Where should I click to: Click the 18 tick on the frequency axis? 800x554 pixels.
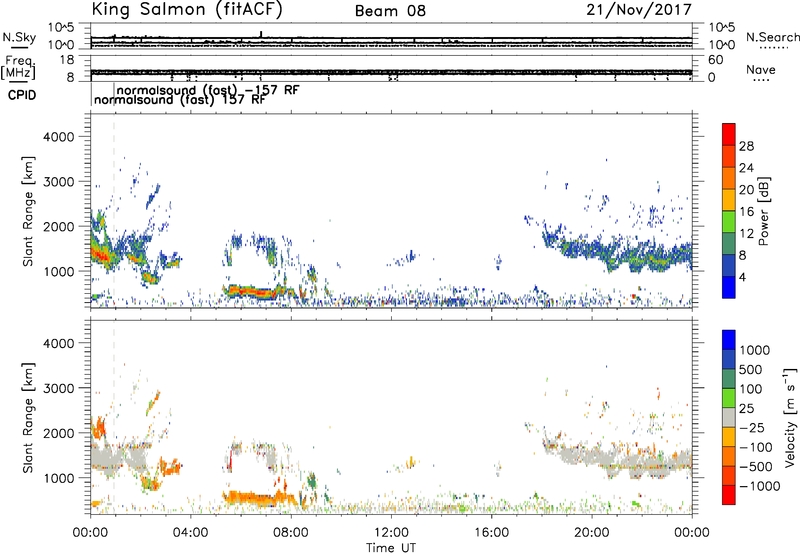coord(67,60)
